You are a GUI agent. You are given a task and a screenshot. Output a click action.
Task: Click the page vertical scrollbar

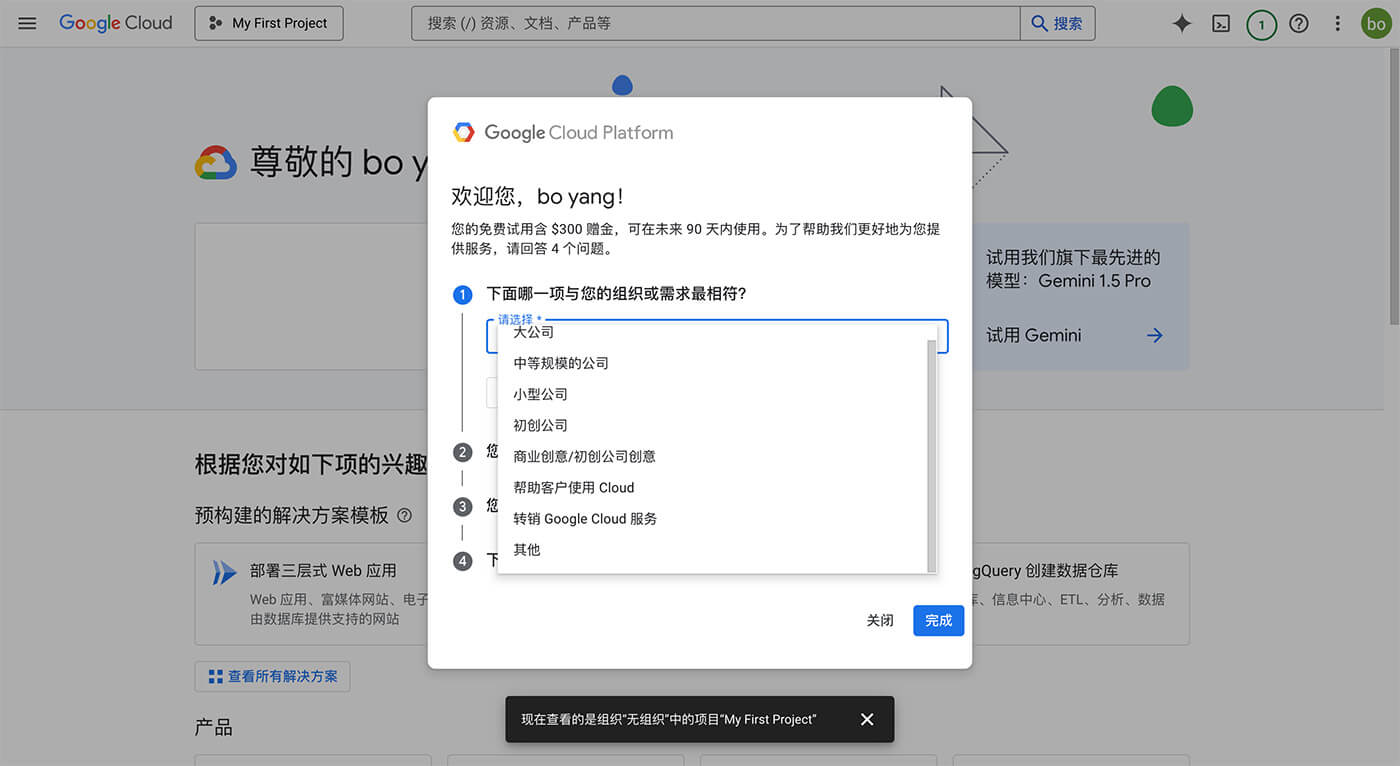point(1393,188)
